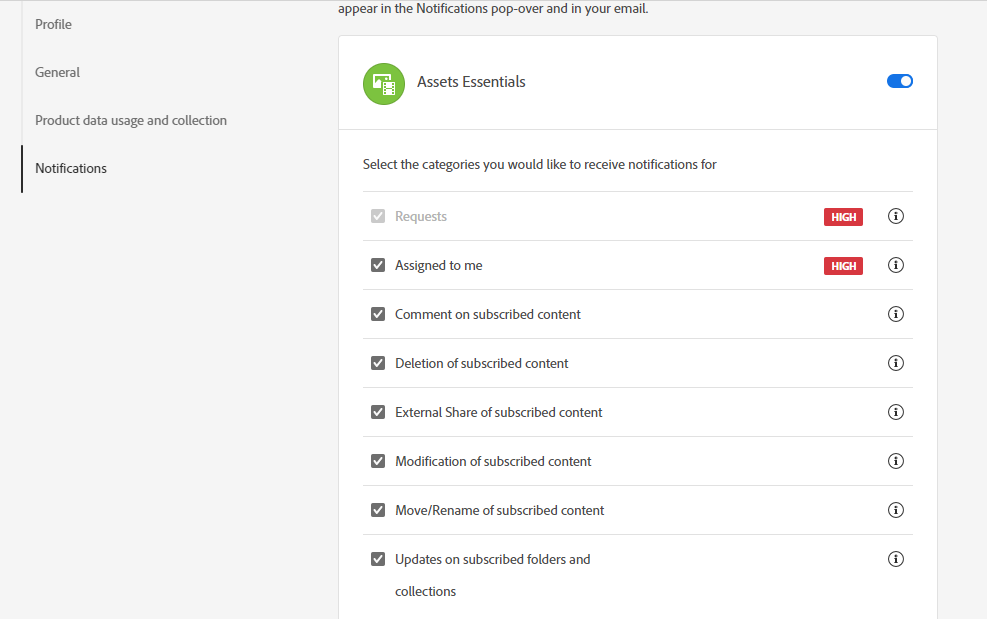Show info for External Share of subscribed content

[896, 412]
